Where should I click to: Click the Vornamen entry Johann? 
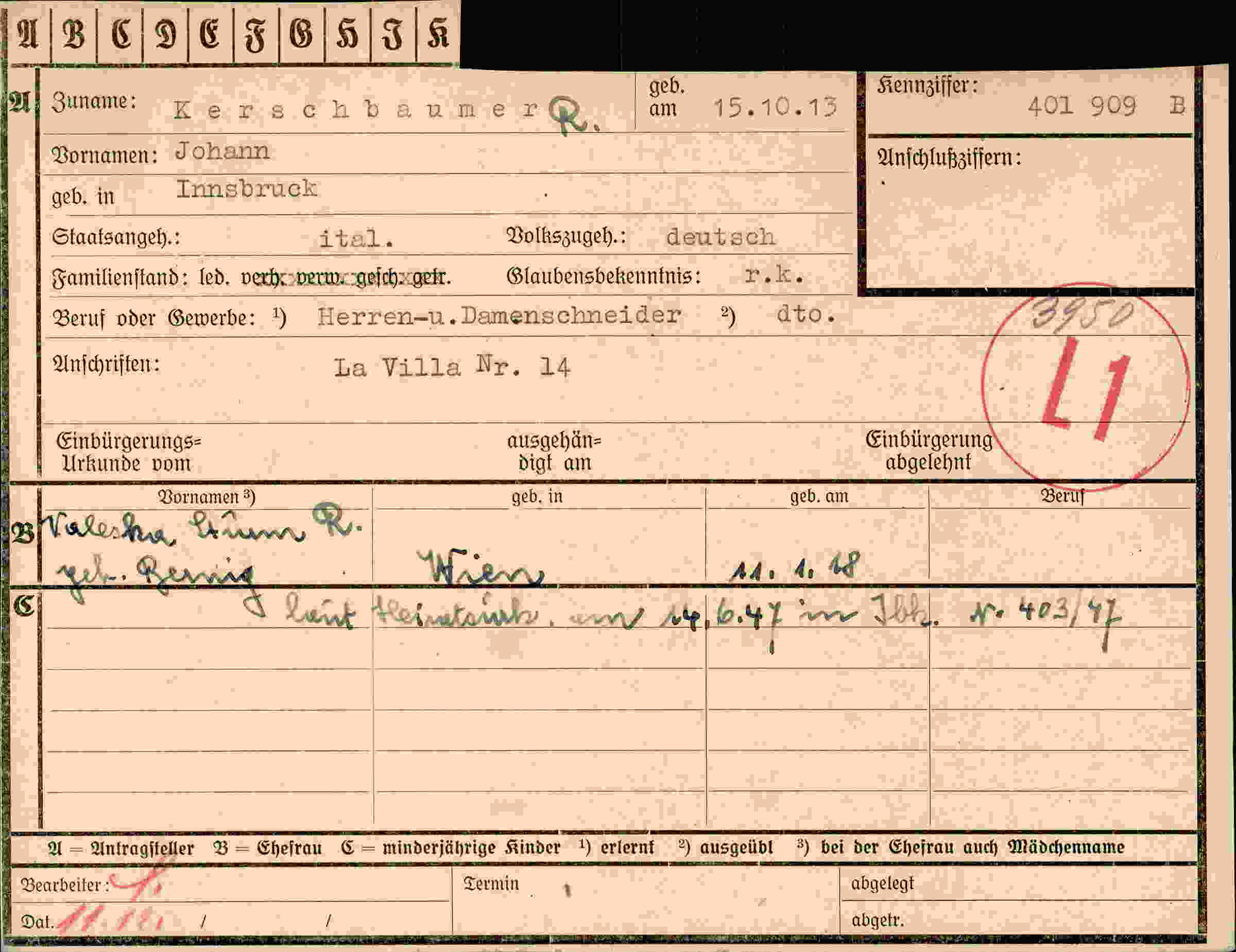coord(222,151)
